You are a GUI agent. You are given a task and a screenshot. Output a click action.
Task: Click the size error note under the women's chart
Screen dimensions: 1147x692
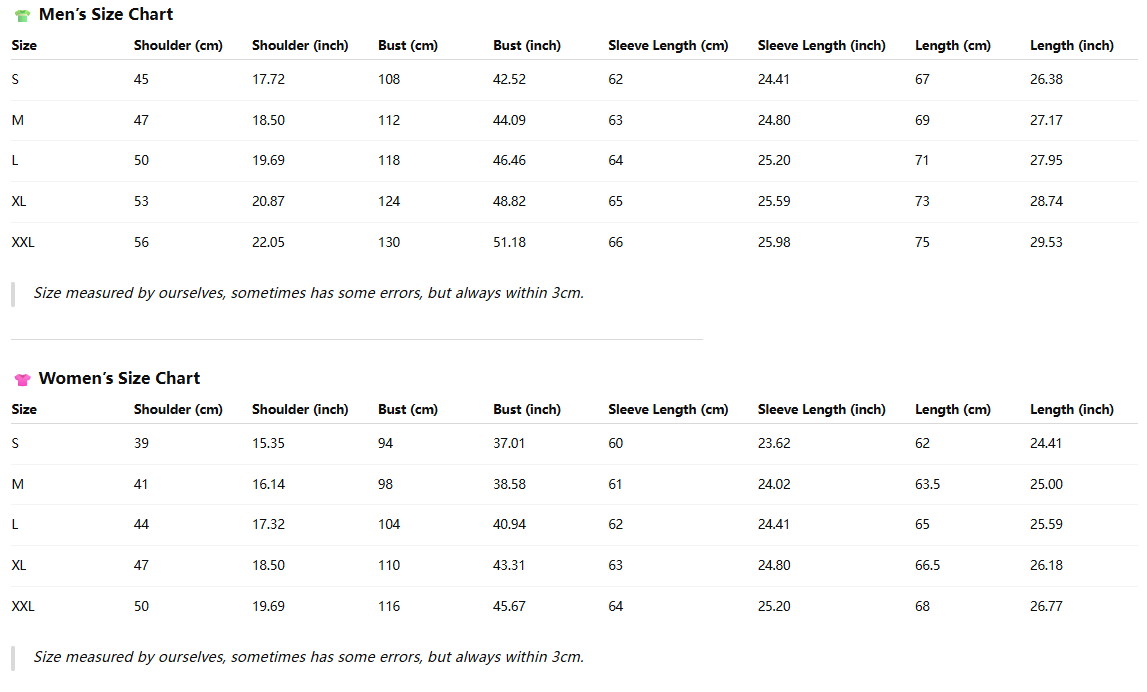(x=308, y=657)
